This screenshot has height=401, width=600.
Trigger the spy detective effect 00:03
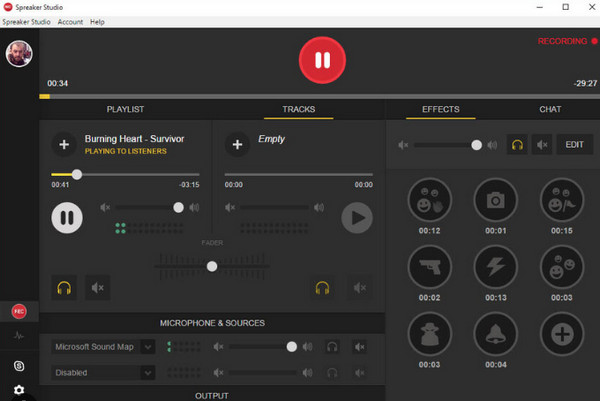point(429,334)
